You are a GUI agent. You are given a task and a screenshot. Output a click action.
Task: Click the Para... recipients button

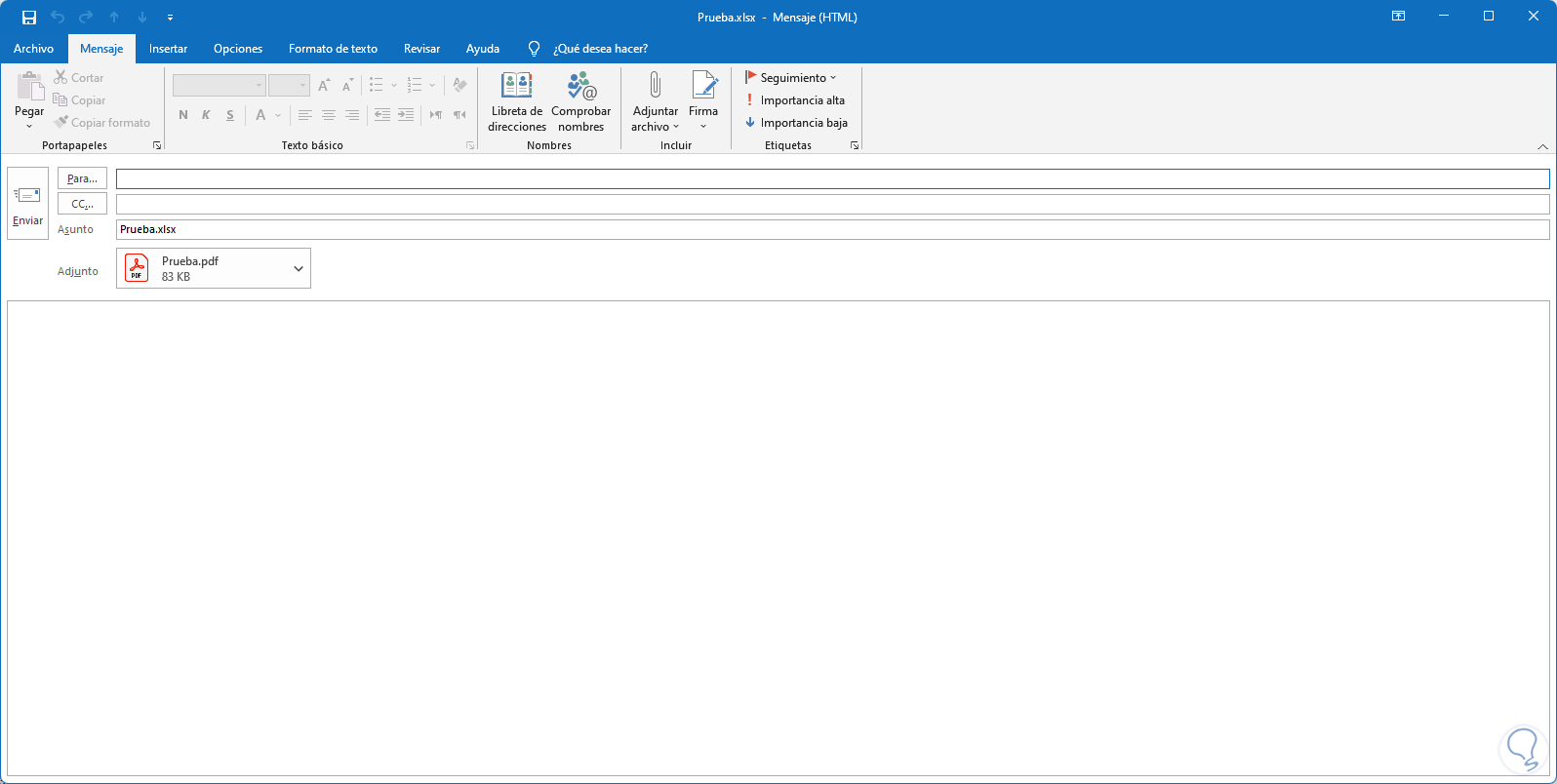point(82,178)
